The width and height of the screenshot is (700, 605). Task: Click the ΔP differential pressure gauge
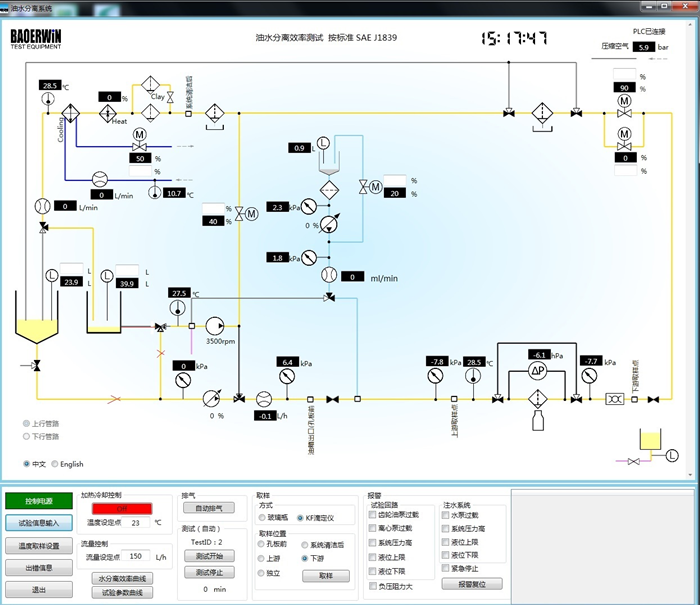point(537,371)
